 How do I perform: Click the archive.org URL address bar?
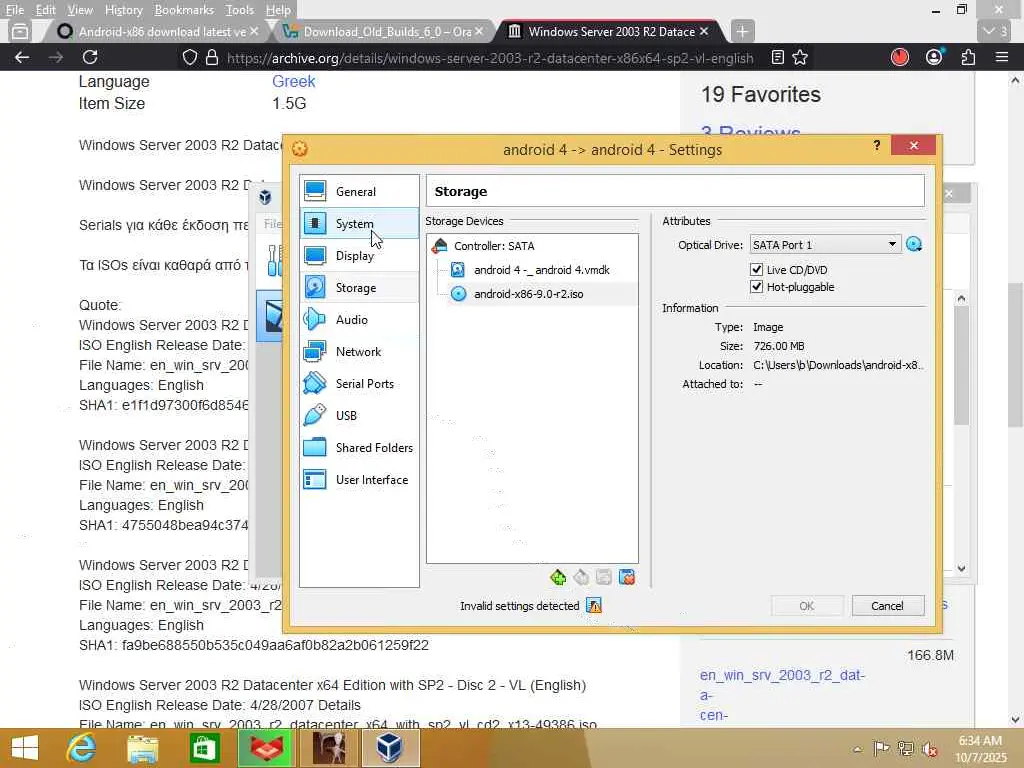click(490, 57)
